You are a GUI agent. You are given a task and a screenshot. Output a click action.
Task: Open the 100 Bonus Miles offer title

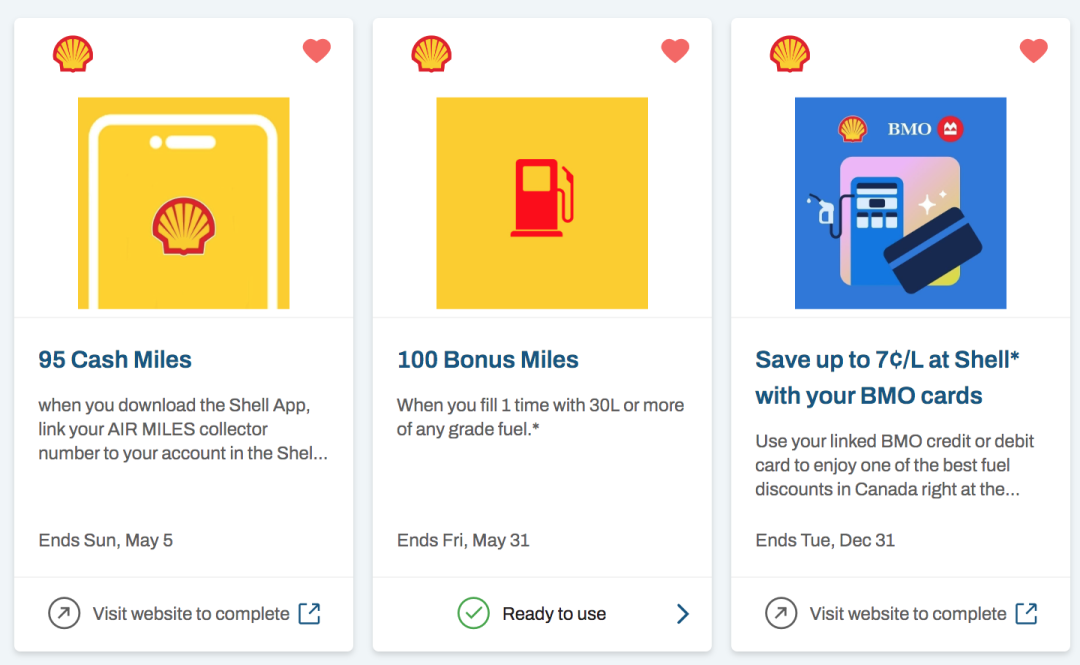click(488, 360)
